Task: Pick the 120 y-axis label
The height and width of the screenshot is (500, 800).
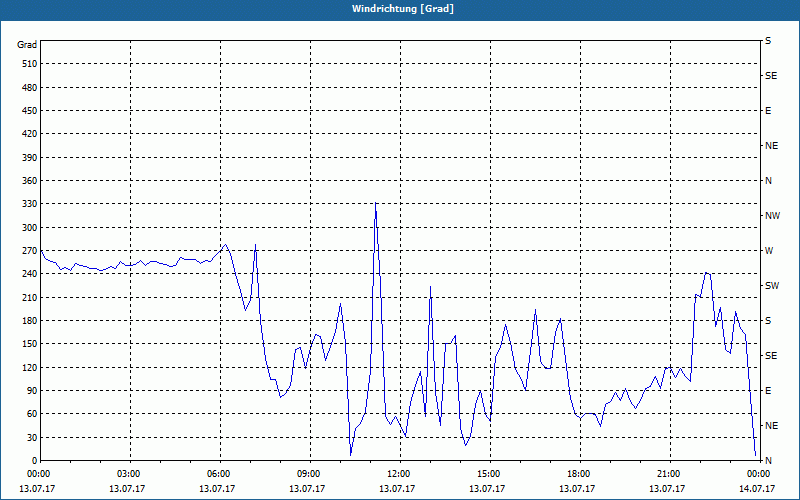Action: pyautogui.click(x=30, y=367)
